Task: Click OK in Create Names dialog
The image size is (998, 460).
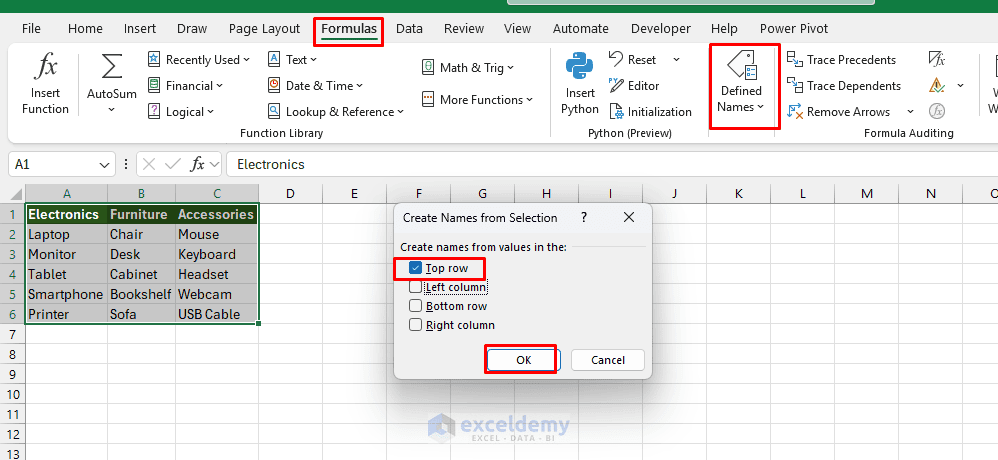Action: [x=523, y=359]
